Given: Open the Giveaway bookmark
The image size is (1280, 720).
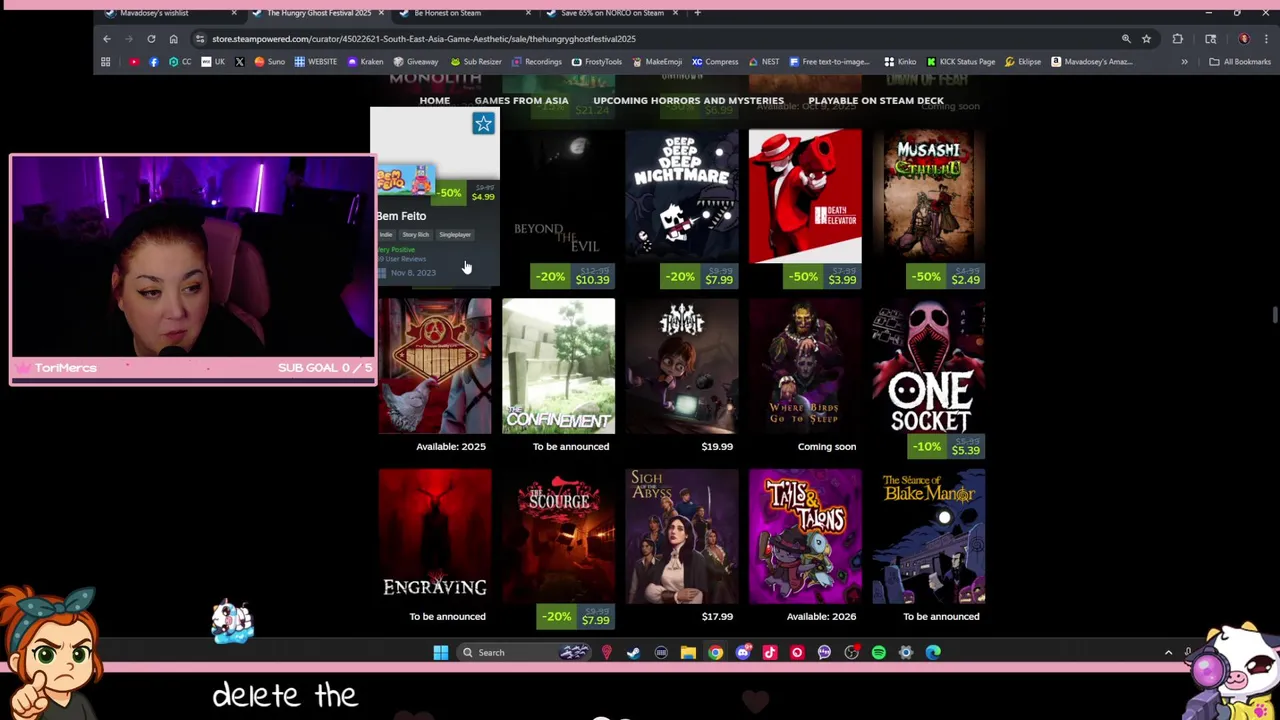Looking at the screenshot, I should (x=415, y=62).
